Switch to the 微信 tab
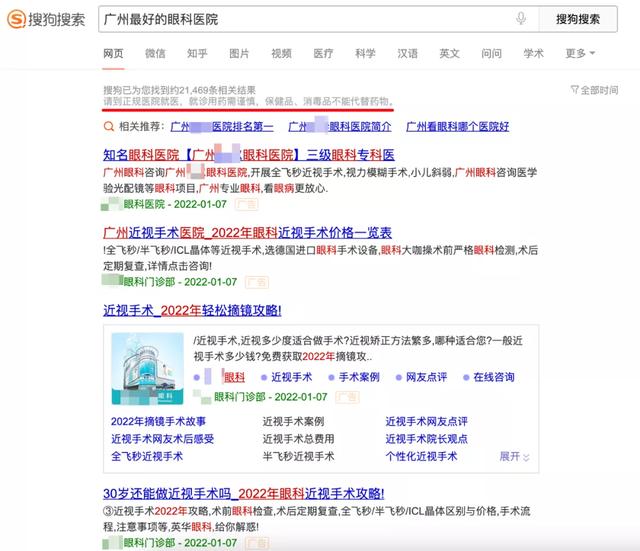The height and width of the screenshot is (551, 640). click(155, 53)
